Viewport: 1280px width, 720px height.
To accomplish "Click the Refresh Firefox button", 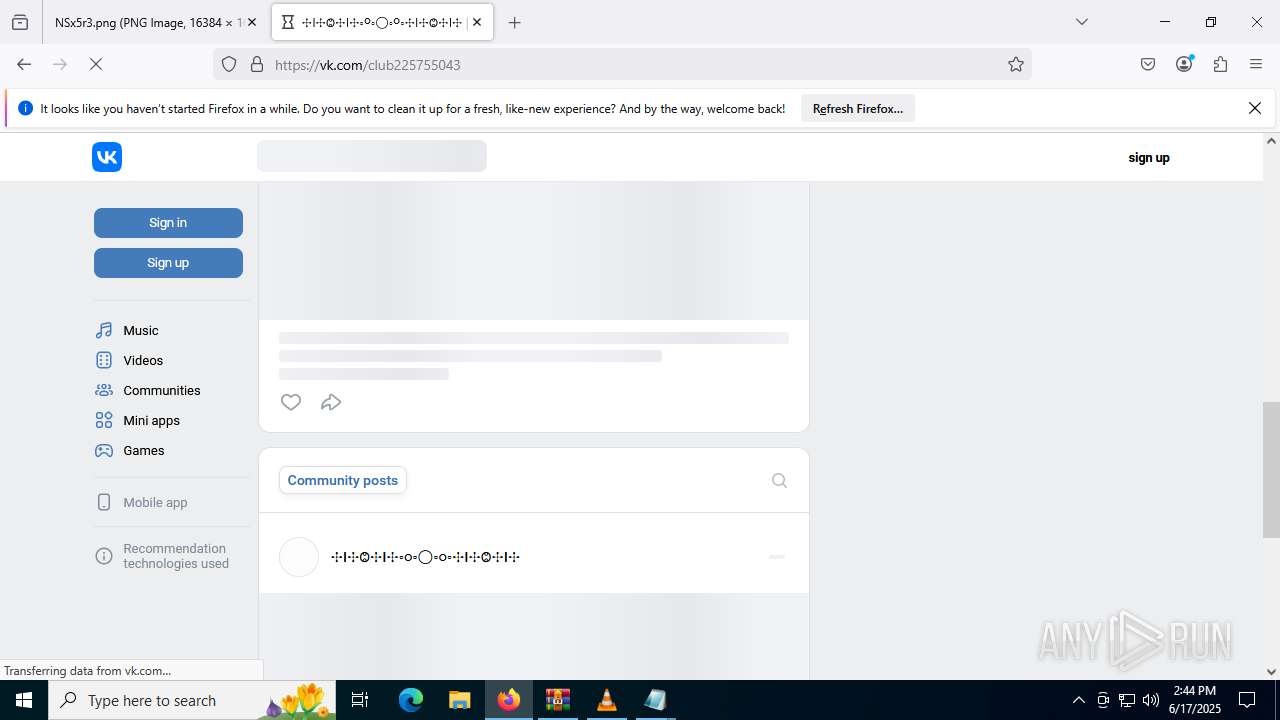I will coord(858,109).
